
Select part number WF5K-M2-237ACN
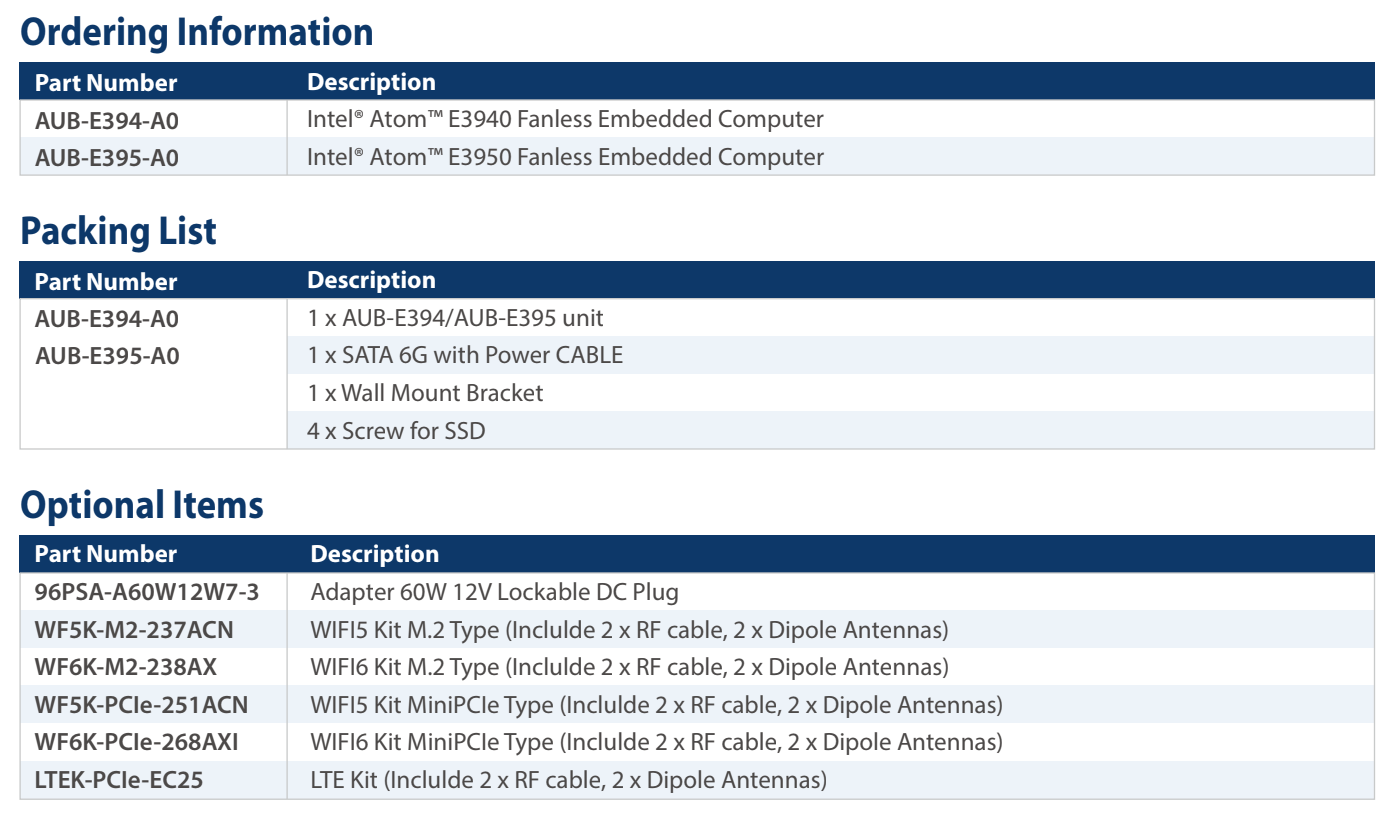tap(134, 630)
